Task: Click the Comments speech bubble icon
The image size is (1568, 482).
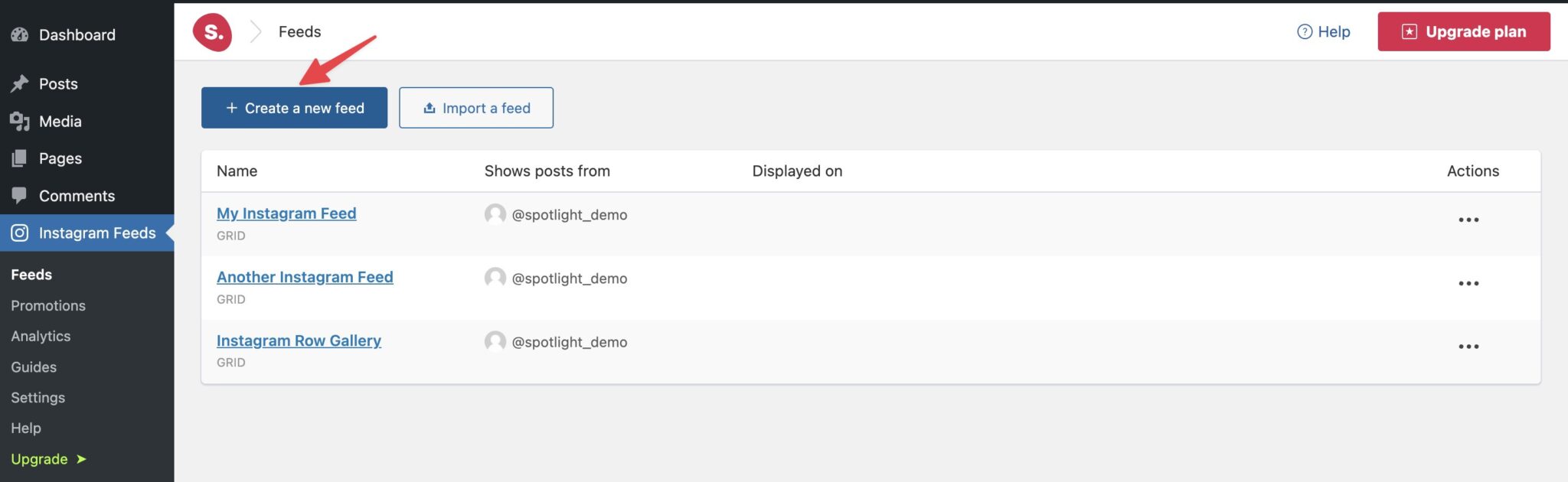Action: [20, 195]
